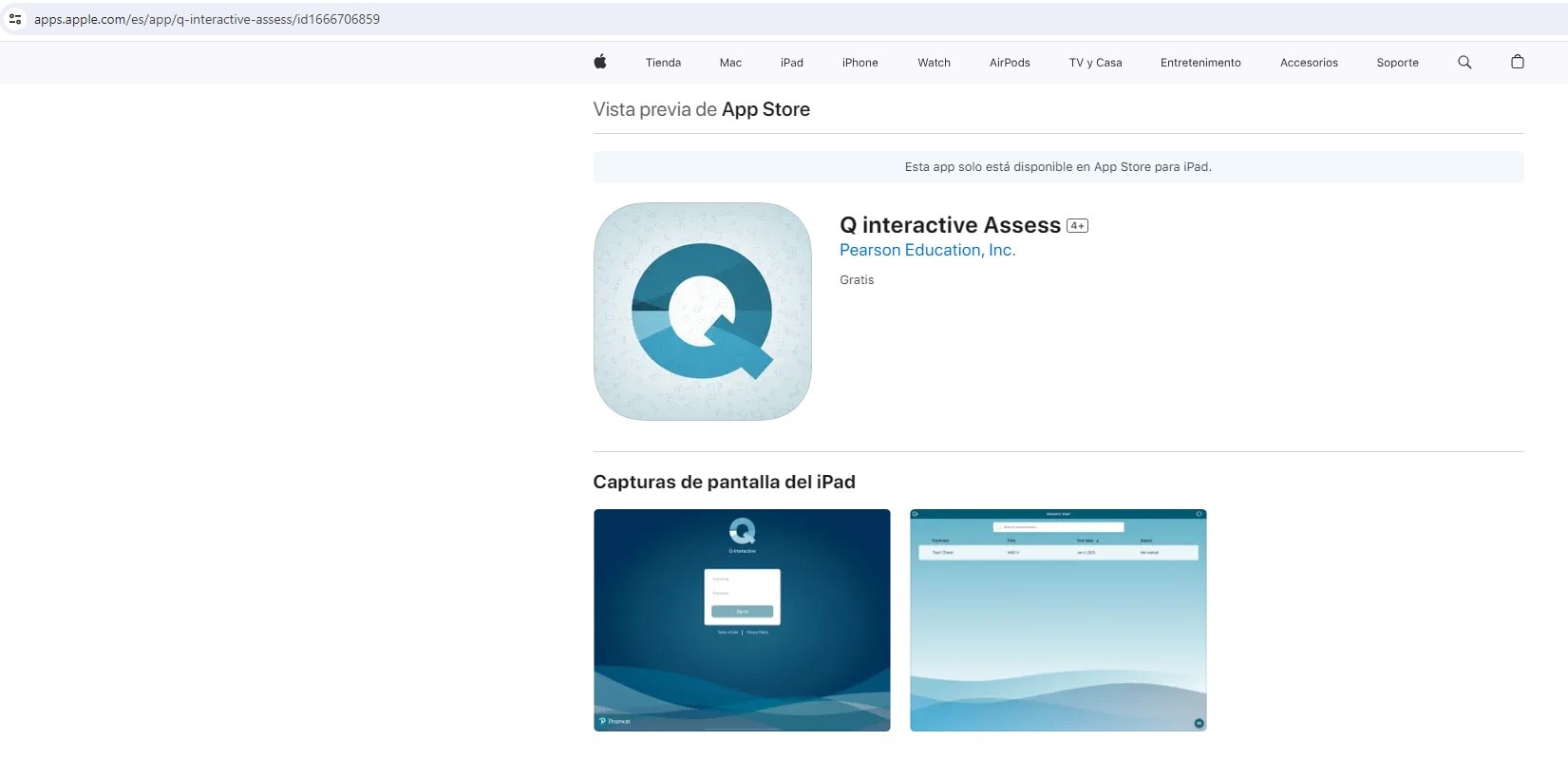
Task: Open the Tienda menu item
Action: pyautogui.click(x=663, y=63)
